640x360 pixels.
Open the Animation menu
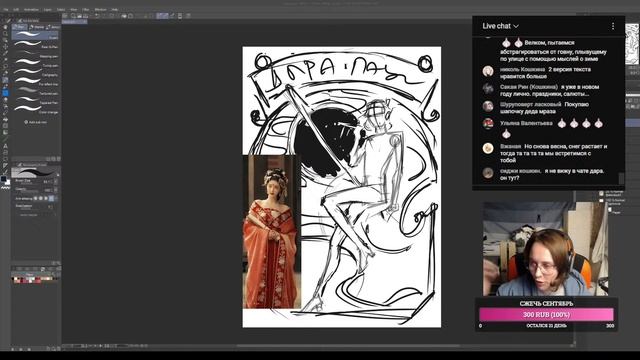coord(31,9)
